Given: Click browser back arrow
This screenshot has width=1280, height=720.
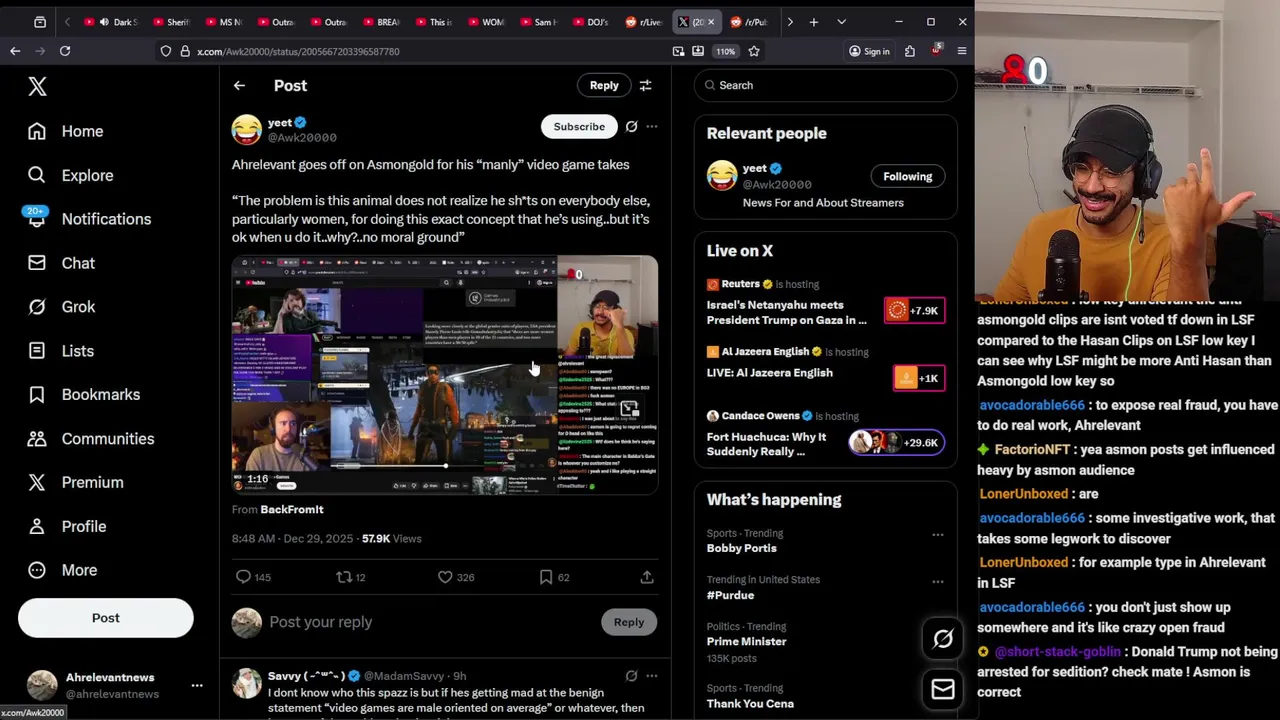Looking at the screenshot, I should click(15, 51).
